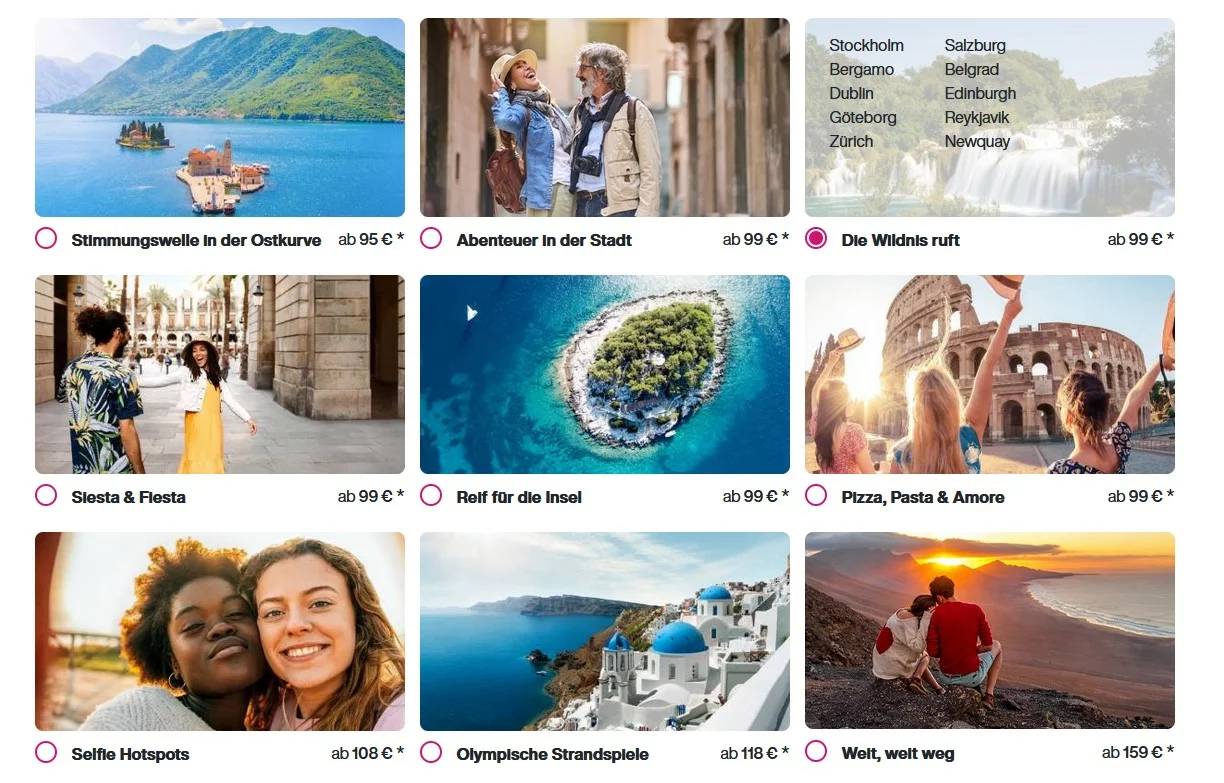Open the island monastery bay photo
Screen dimensions: 1224x783
(220, 117)
